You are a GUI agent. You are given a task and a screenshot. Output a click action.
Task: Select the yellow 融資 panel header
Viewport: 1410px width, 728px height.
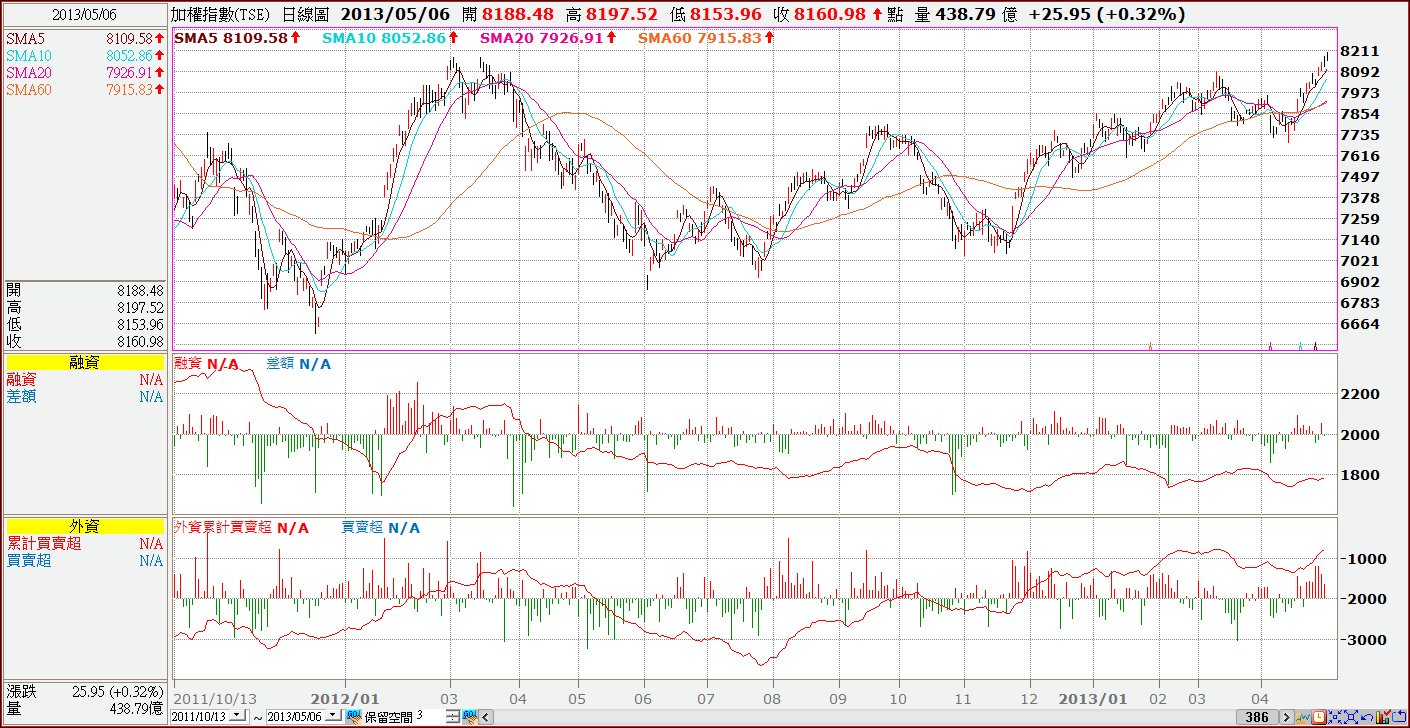coord(84,363)
